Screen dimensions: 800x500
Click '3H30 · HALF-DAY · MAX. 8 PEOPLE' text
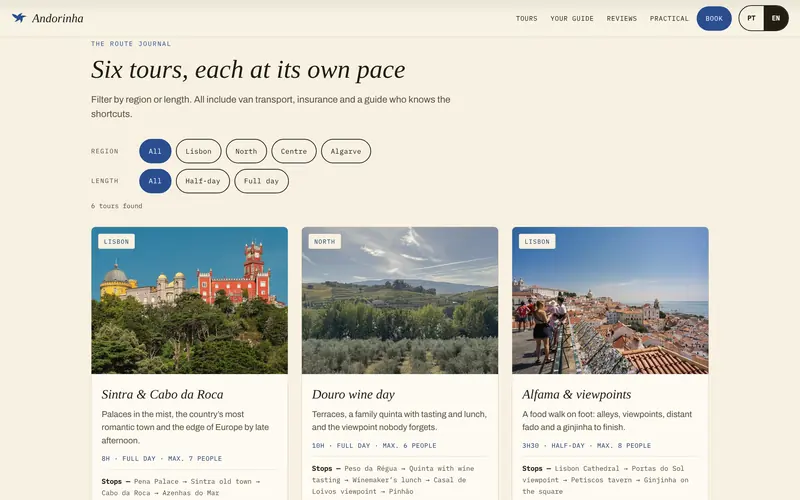pyautogui.click(x=586, y=445)
